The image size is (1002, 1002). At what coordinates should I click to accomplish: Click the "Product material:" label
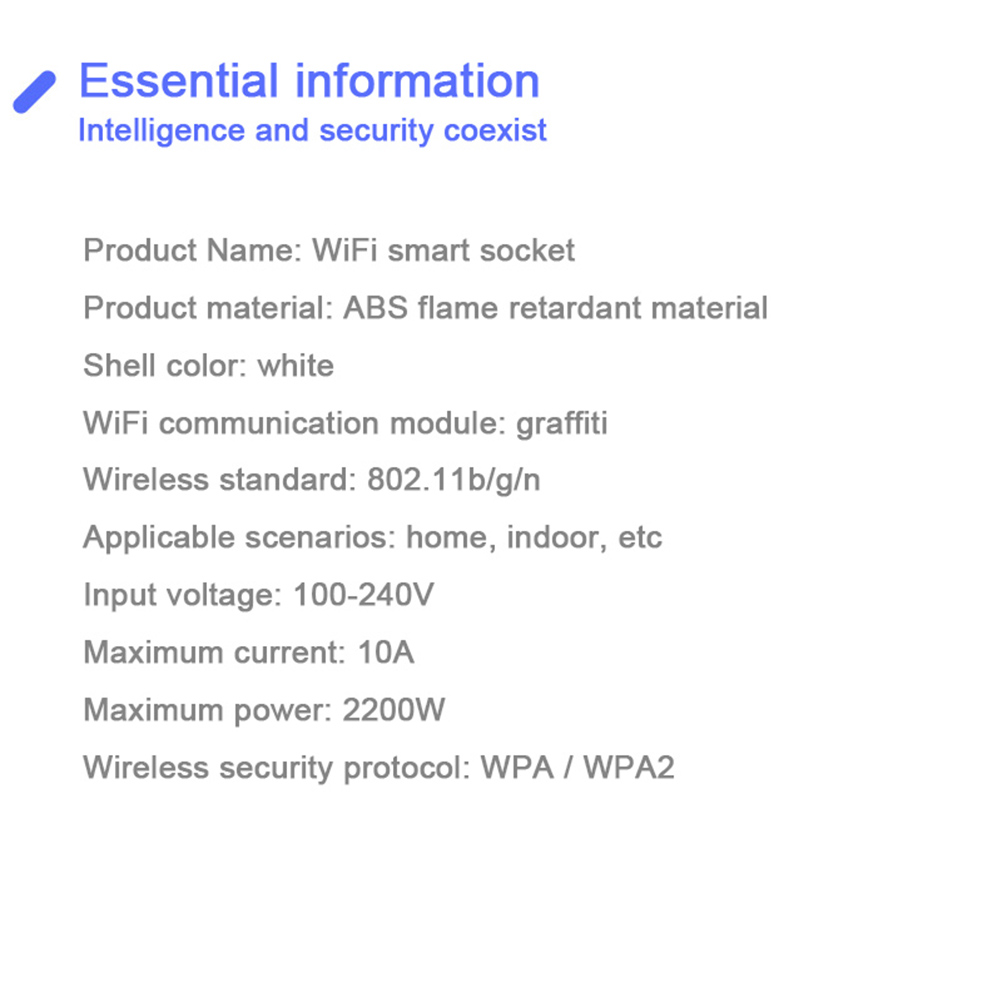tap(207, 308)
